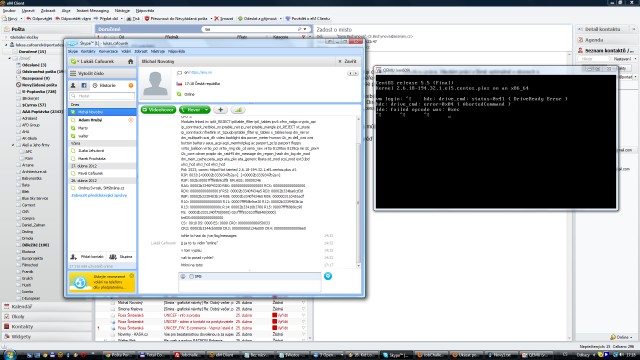Open Skype status dropdown next to Lukáš Cafourek
640x360 pixels.
click(74, 62)
